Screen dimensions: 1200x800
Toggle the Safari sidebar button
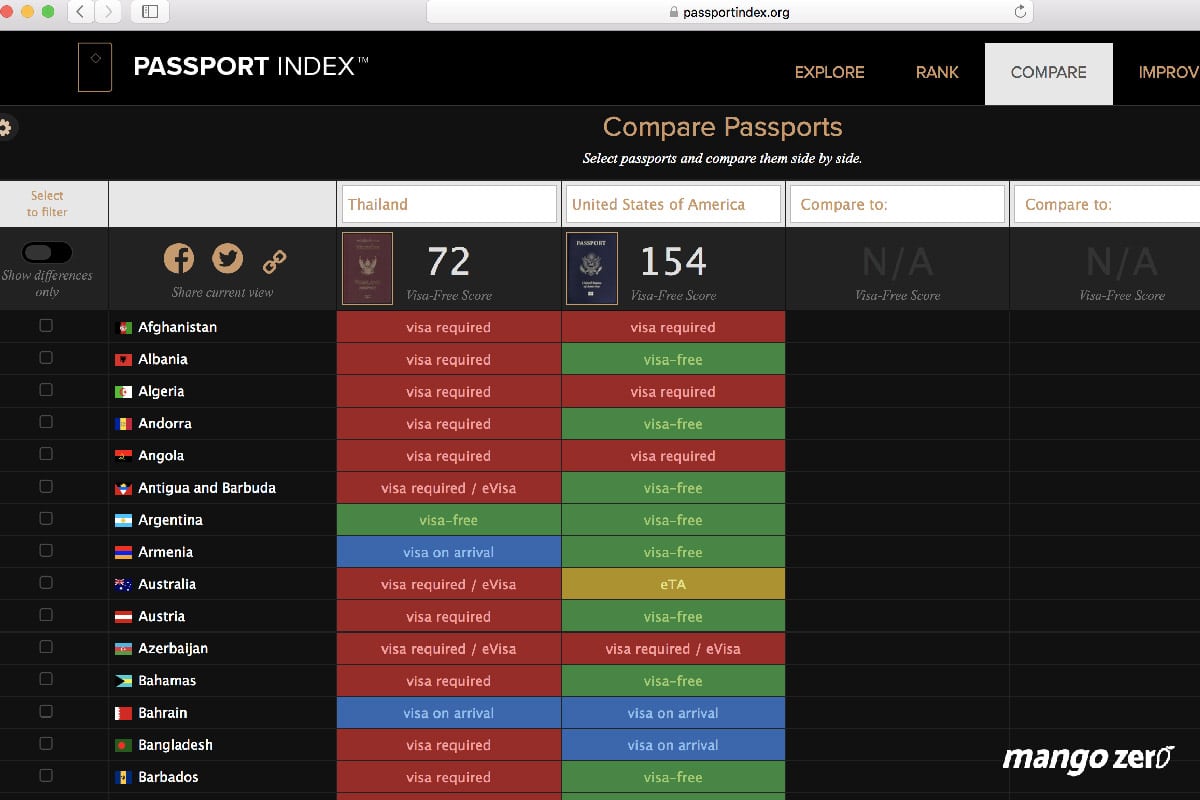tap(150, 12)
